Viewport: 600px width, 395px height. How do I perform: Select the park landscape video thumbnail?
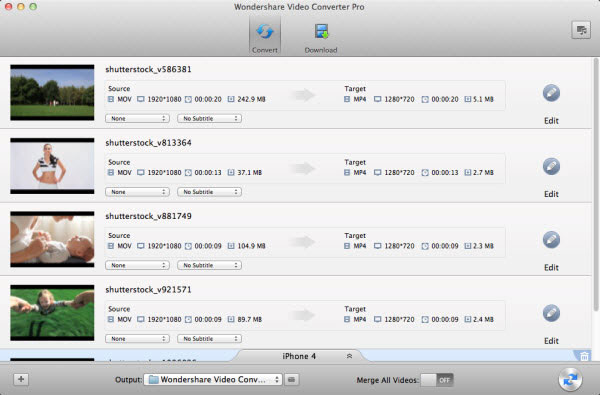(x=52, y=93)
